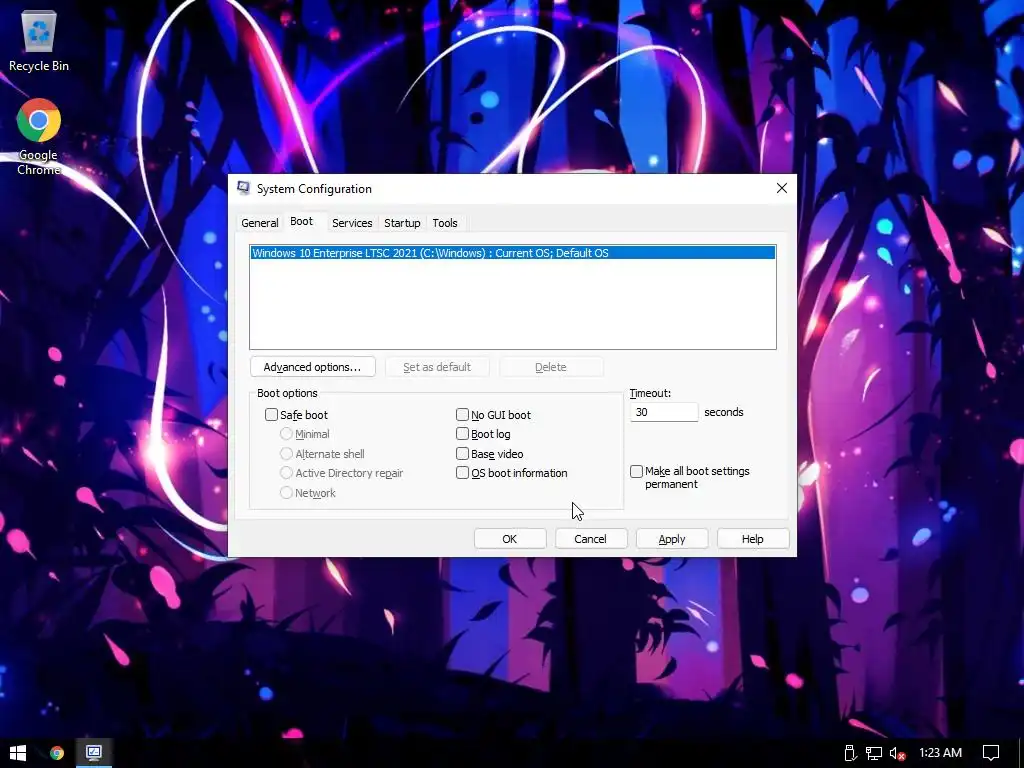Confirm with the OK button
The image size is (1024, 768).
(x=510, y=539)
